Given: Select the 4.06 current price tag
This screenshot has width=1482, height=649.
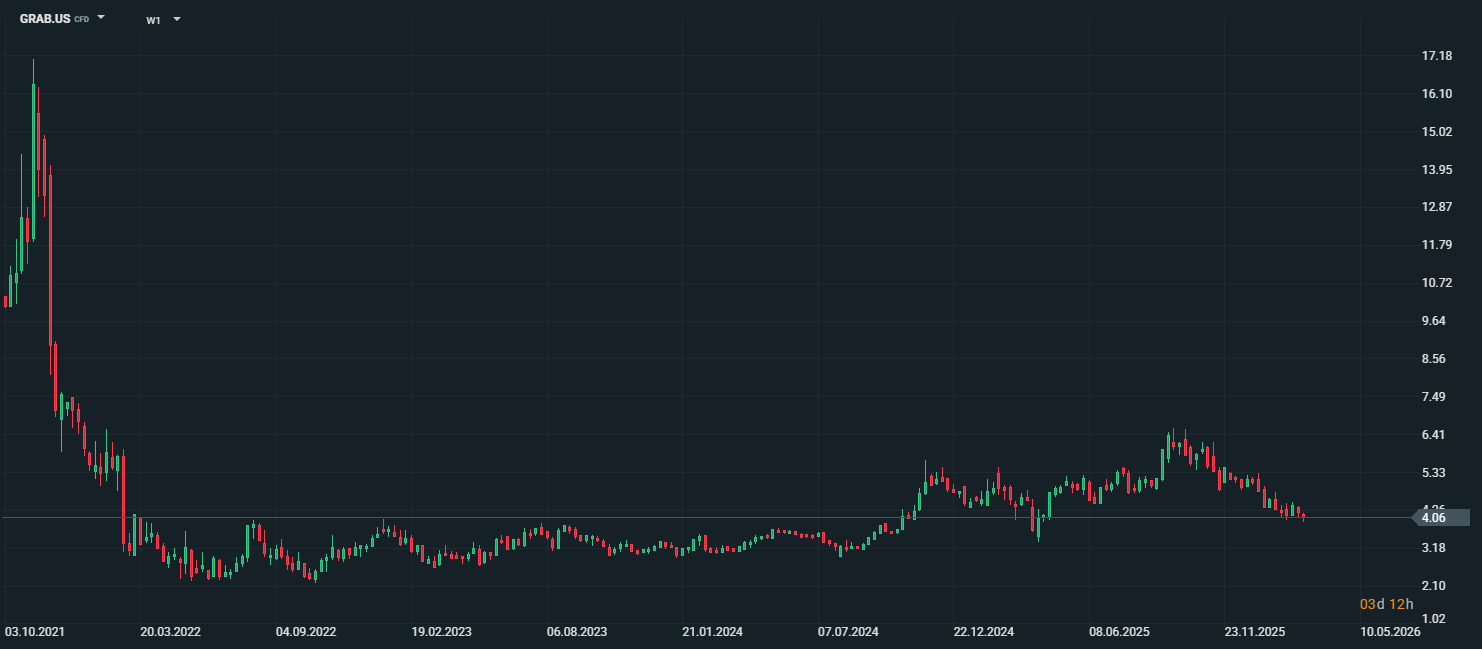Looking at the screenshot, I should point(1440,517).
